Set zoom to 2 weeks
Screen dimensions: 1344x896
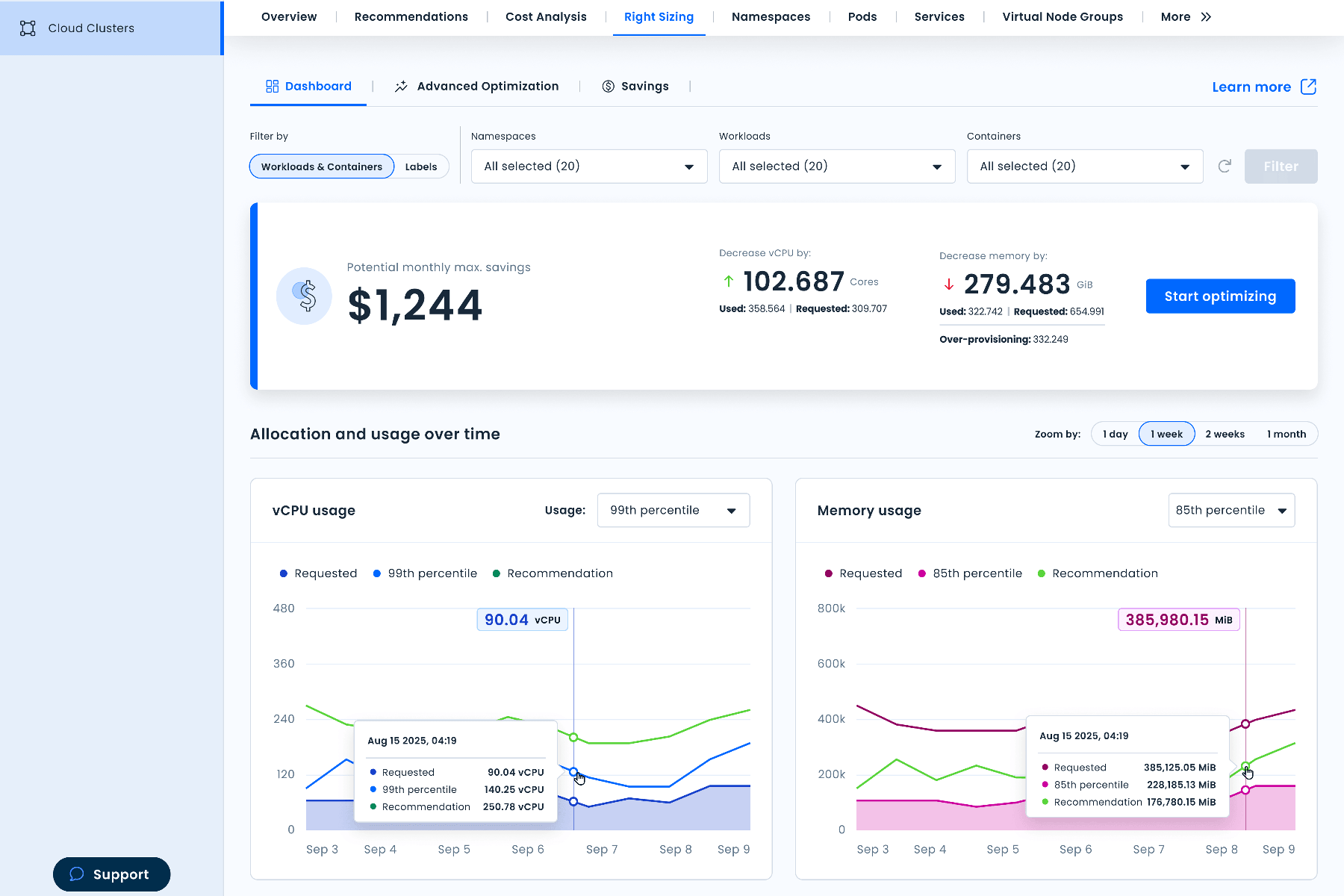click(x=1225, y=434)
